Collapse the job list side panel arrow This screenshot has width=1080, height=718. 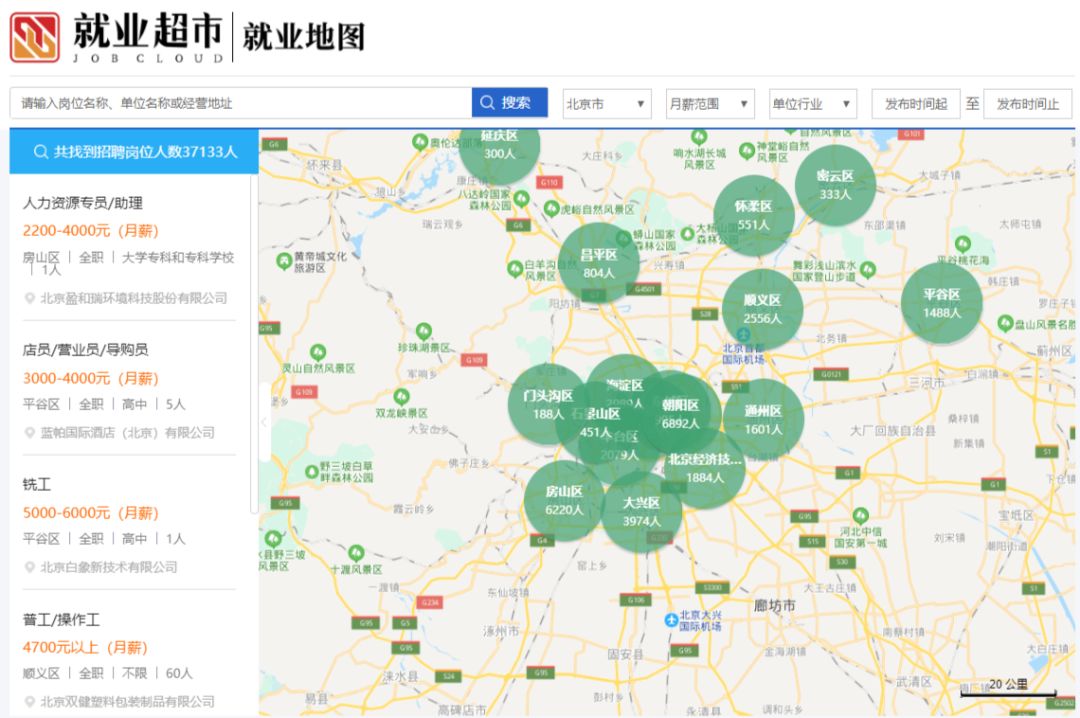(264, 422)
